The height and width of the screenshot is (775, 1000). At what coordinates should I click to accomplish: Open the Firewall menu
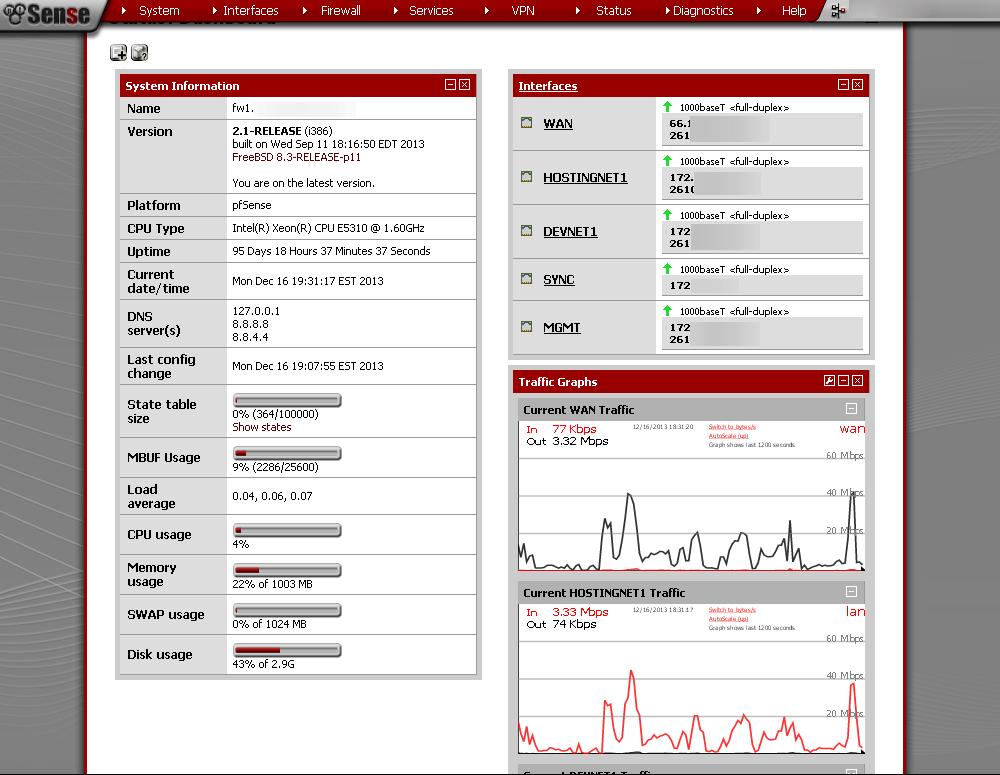[x=340, y=11]
